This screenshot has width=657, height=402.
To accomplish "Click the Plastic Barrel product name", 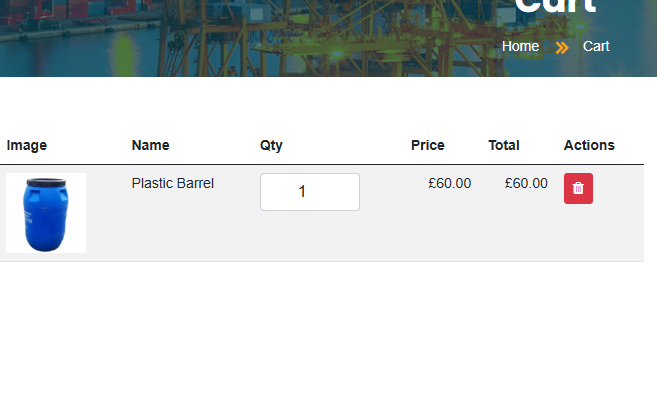I will click(172, 184).
